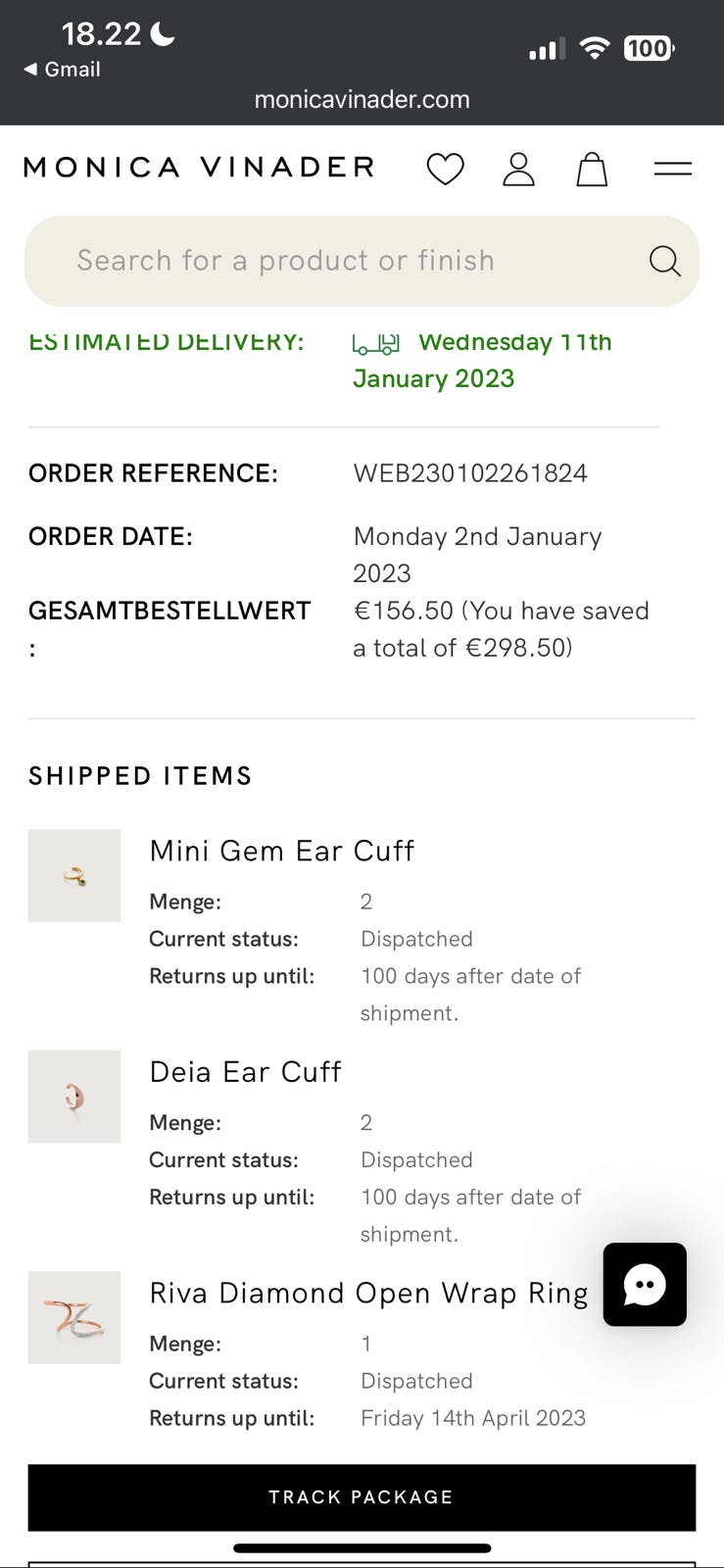Select the Deia Ear Cuff title

click(x=245, y=1072)
